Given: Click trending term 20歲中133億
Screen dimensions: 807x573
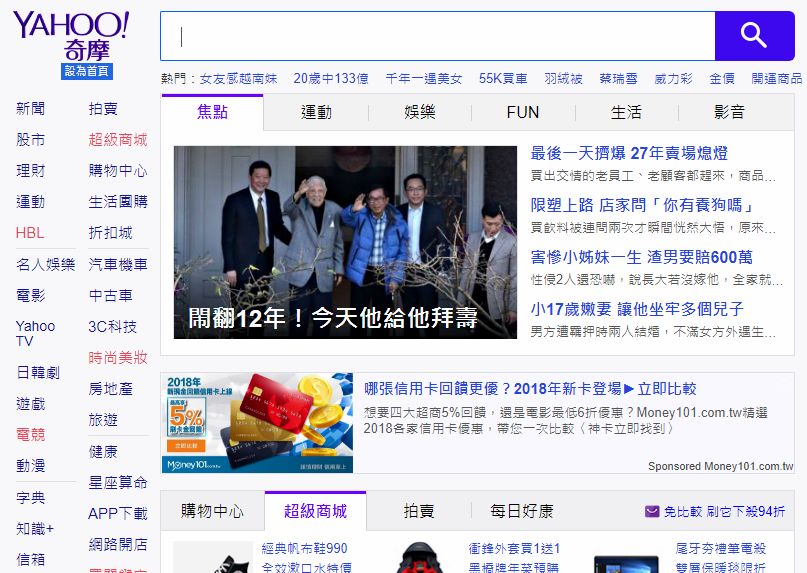Looking at the screenshot, I should coord(331,79).
